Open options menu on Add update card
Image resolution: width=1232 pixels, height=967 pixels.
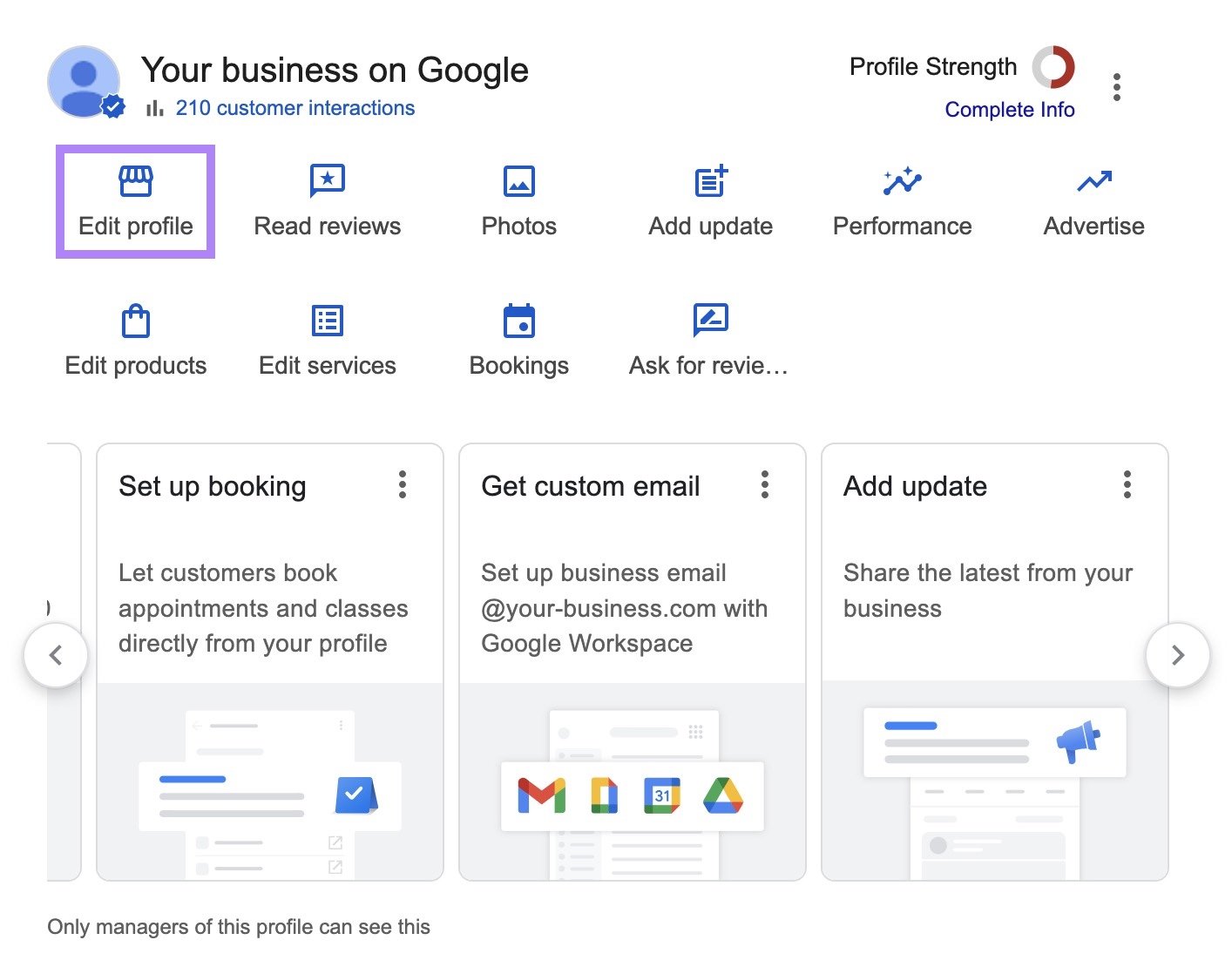pyautogui.click(x=1127, y=484)
